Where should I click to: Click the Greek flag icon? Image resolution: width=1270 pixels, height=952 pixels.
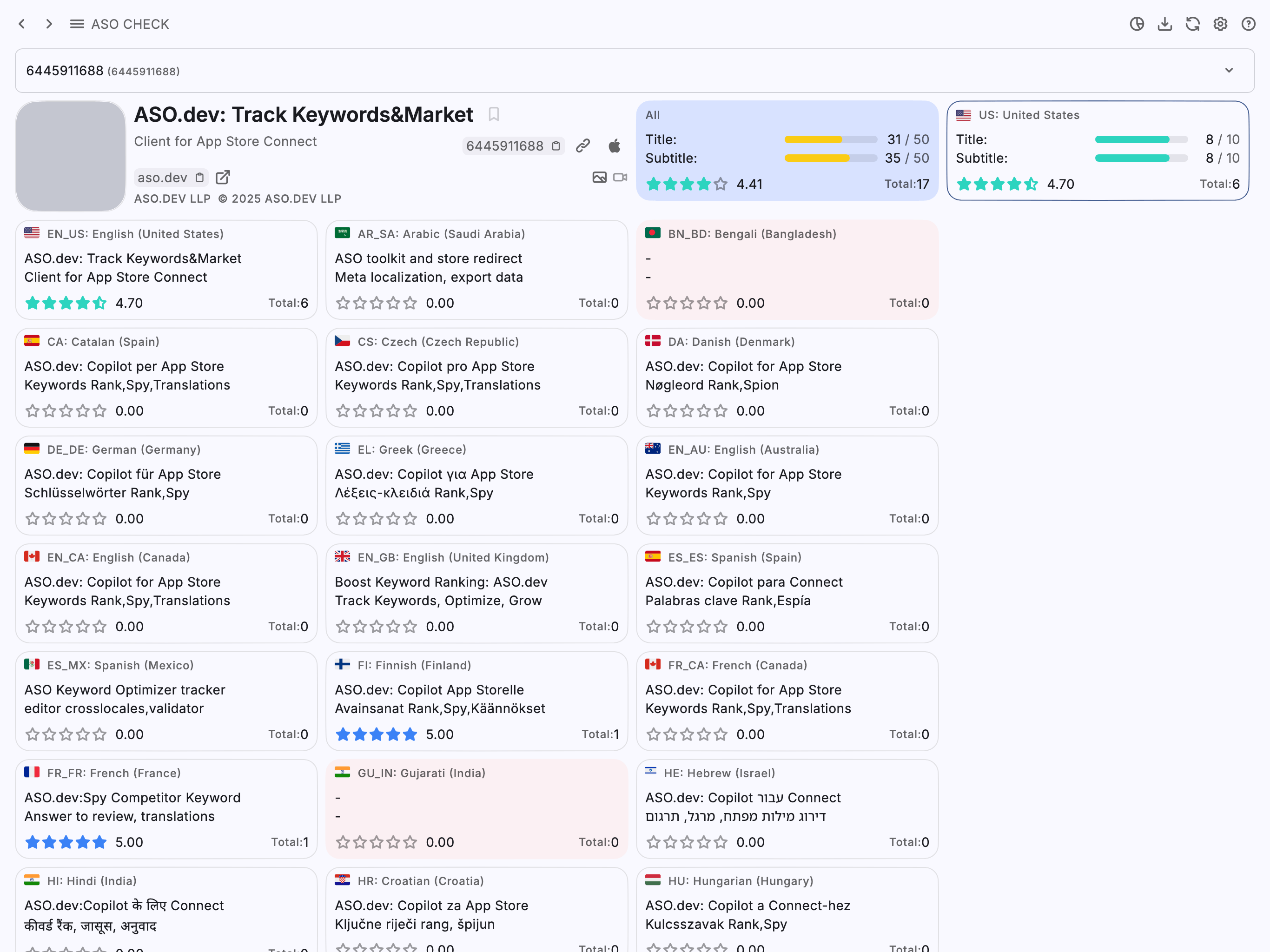342,449
